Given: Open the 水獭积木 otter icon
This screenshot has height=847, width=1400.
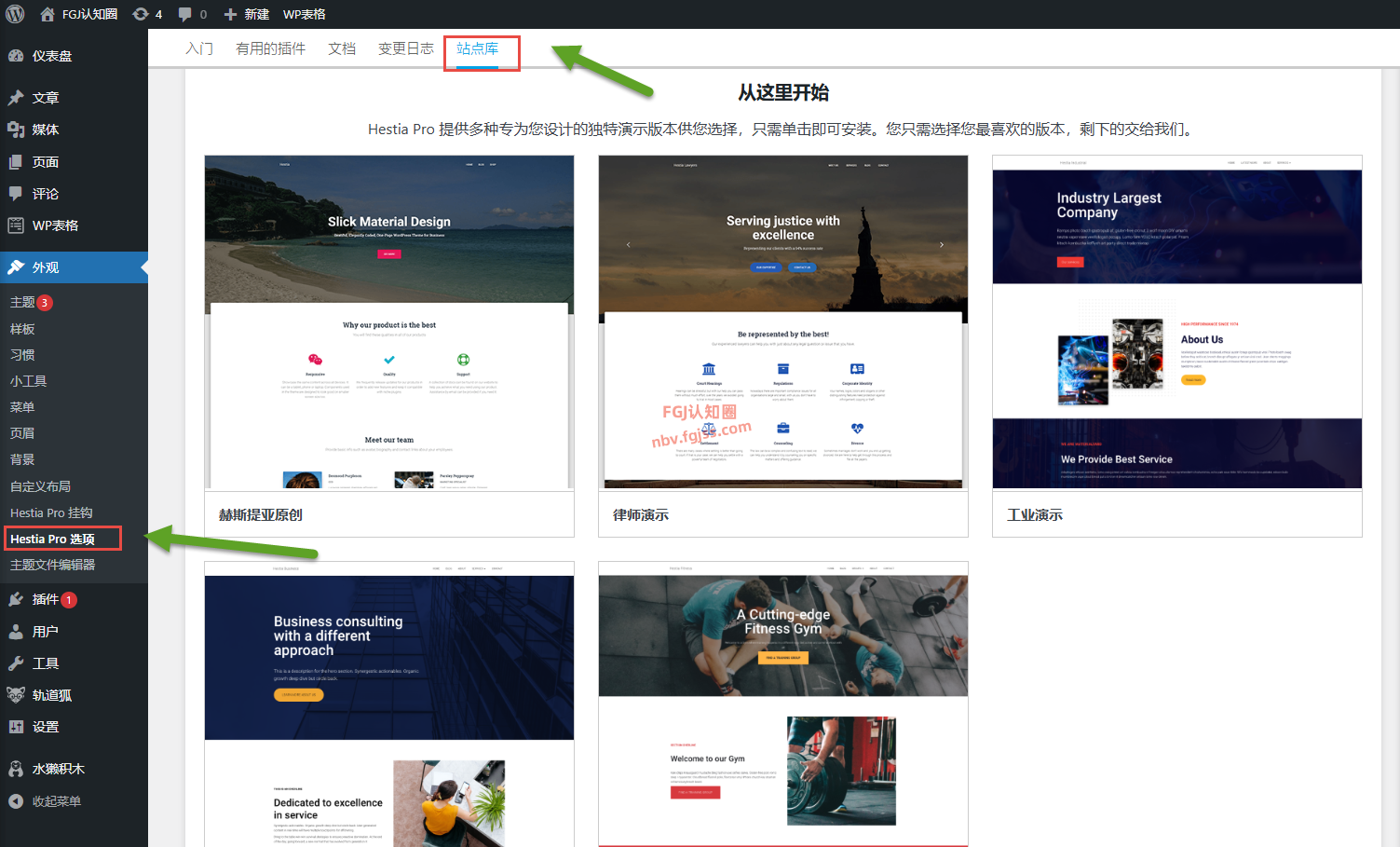Looking at the screenshot, I should [x=16, y=769].
